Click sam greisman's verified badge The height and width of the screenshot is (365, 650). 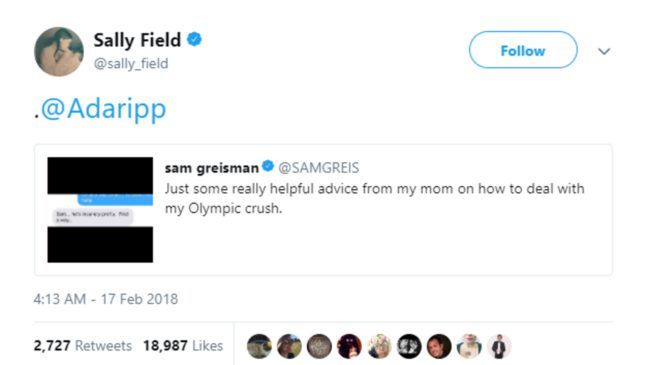[268, 166]
